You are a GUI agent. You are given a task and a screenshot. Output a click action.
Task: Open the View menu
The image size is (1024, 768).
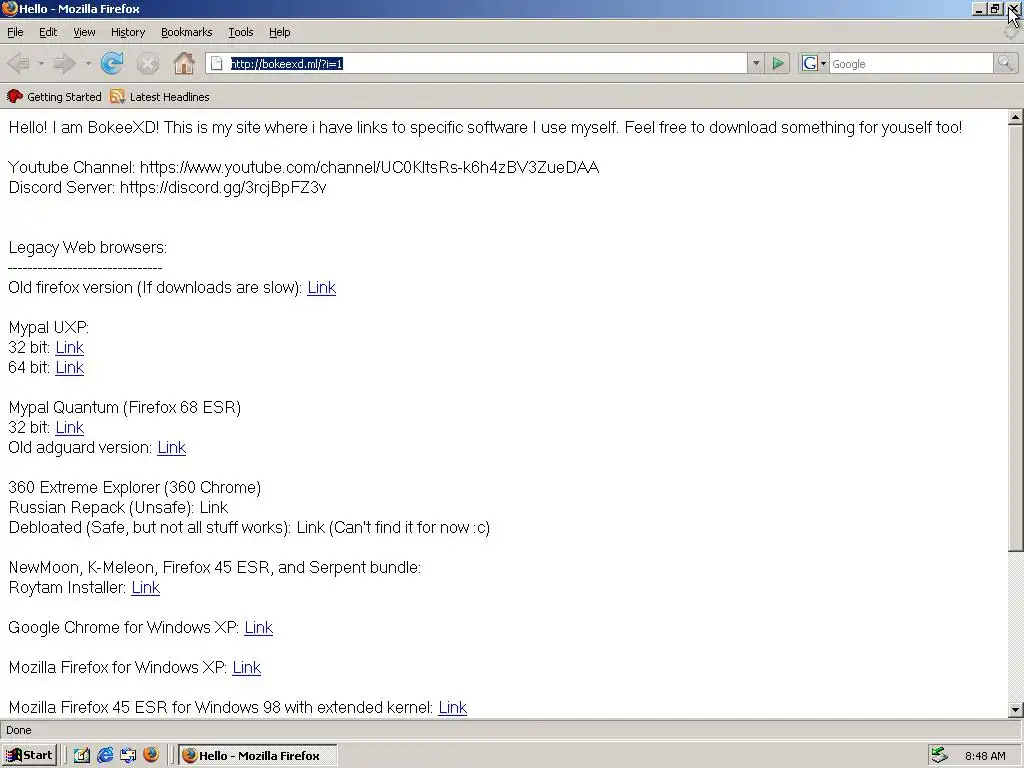[x=84, y=32]
